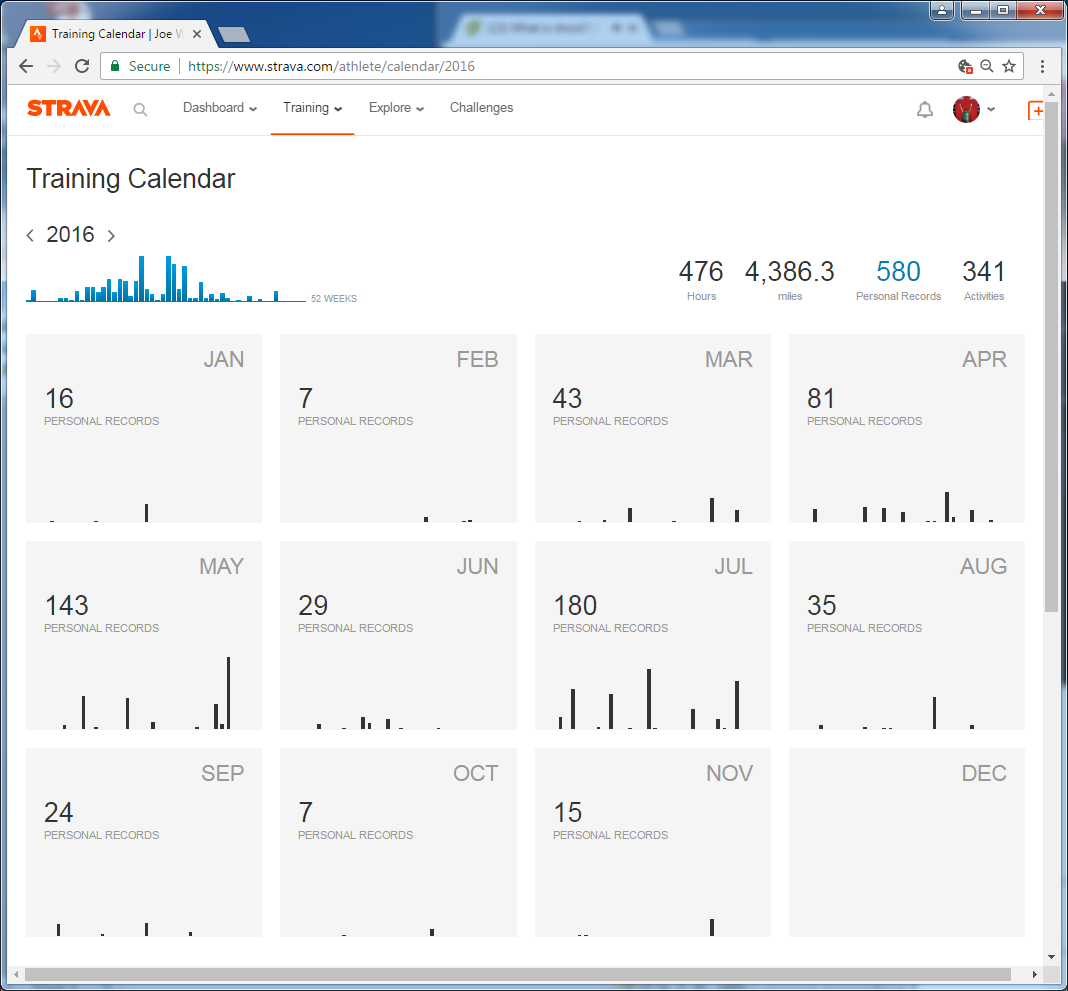Expand the Dashboard dropdown menu
1068x991 pixels.
[220, 108]
